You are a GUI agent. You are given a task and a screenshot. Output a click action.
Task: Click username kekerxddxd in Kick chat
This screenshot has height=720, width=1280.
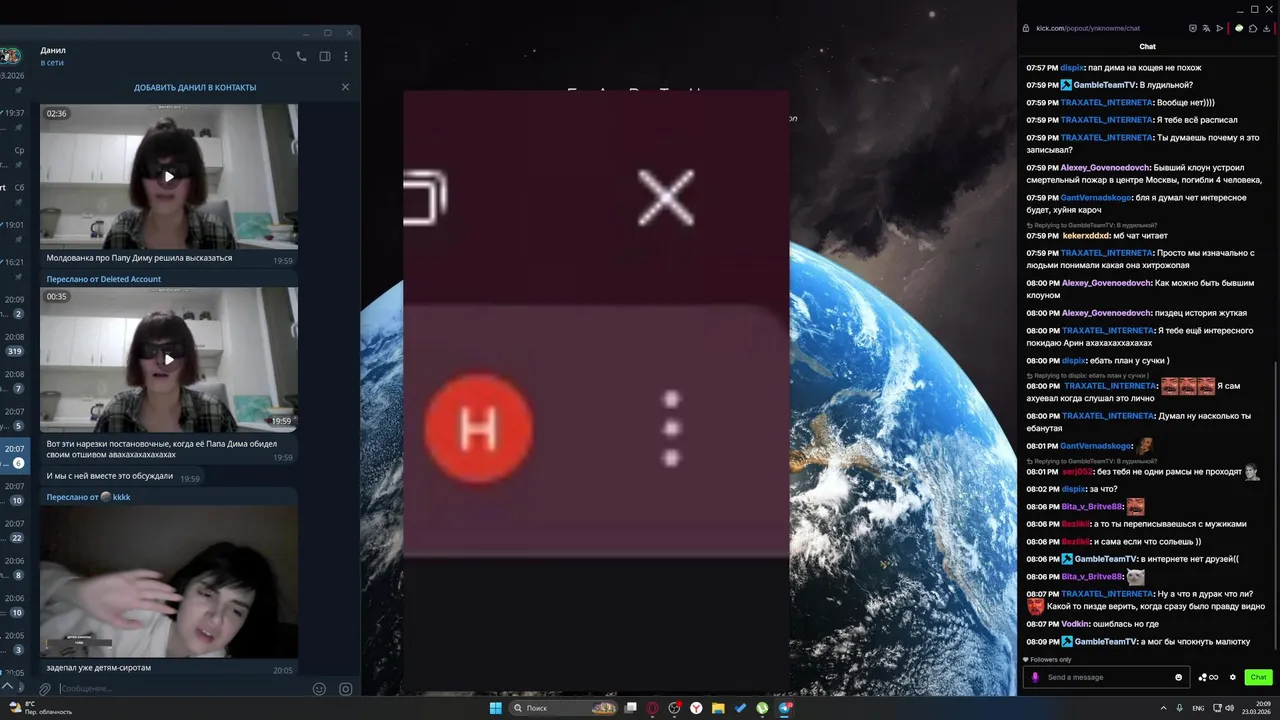tap(1086, 235)
